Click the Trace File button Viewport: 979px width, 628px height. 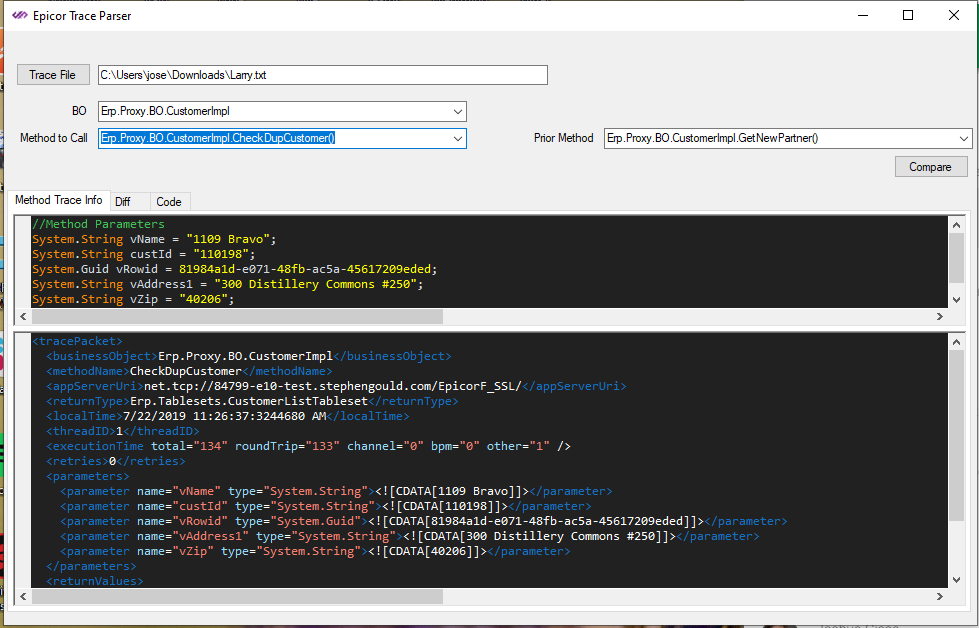[x=52, y=74]
